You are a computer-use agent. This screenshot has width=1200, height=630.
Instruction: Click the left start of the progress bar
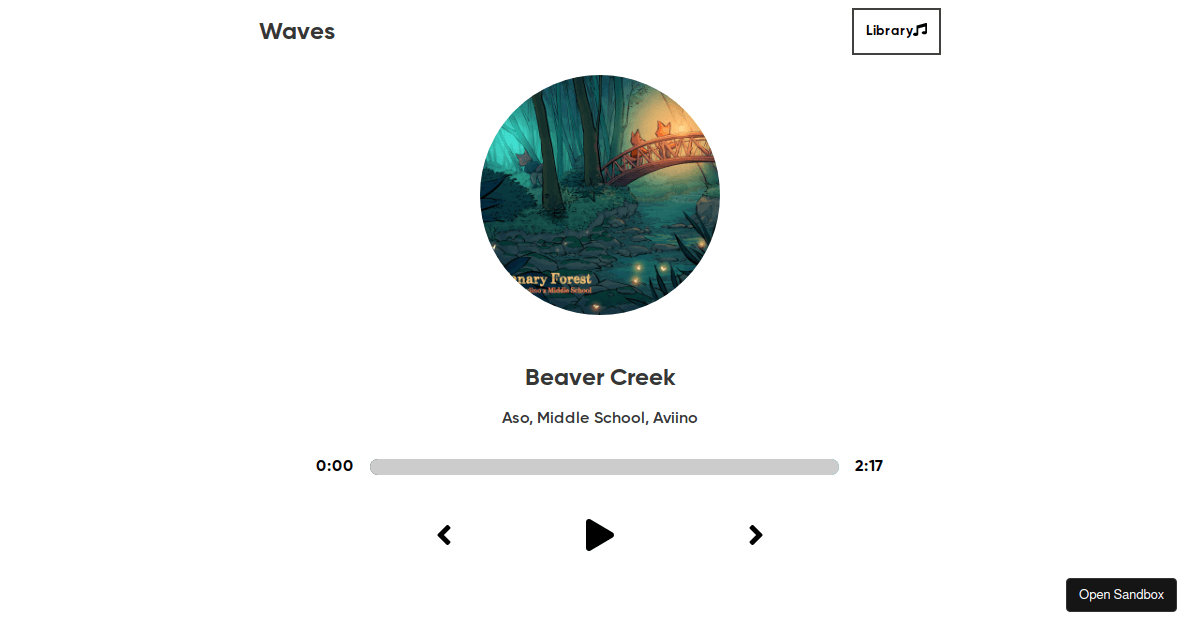point(375,467)
